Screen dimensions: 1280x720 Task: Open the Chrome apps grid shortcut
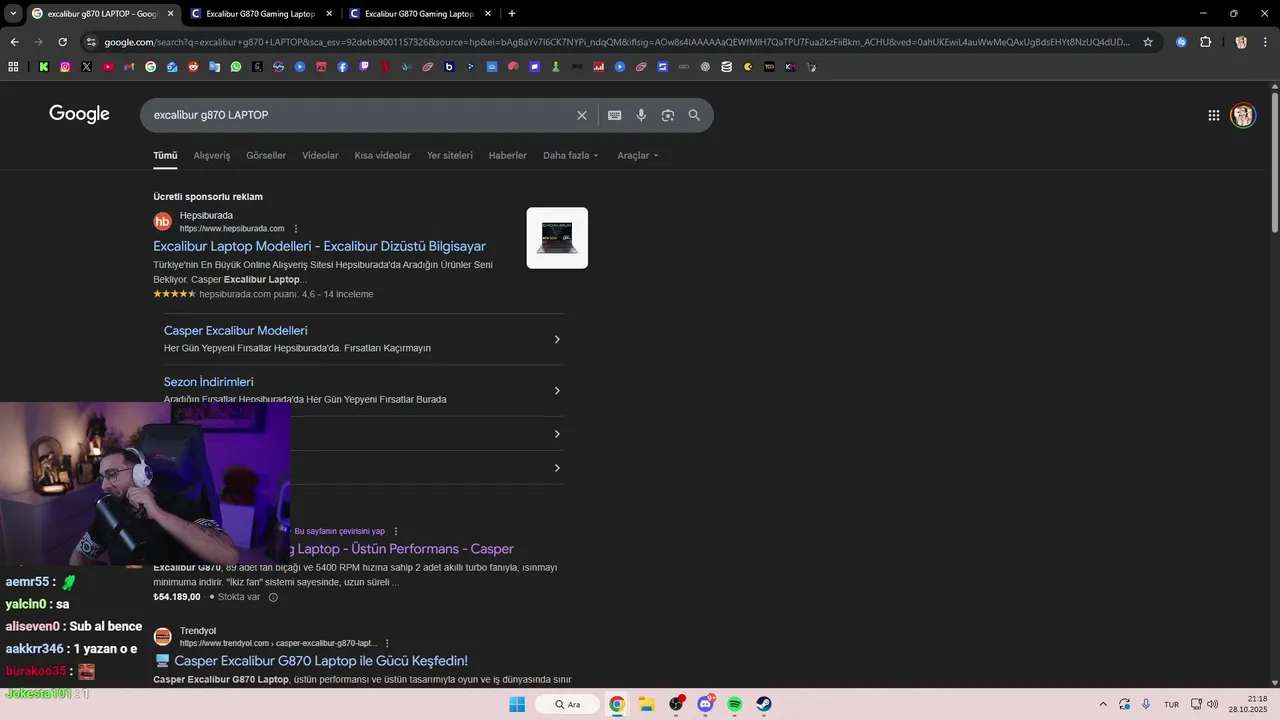click(x=13, y=67)
